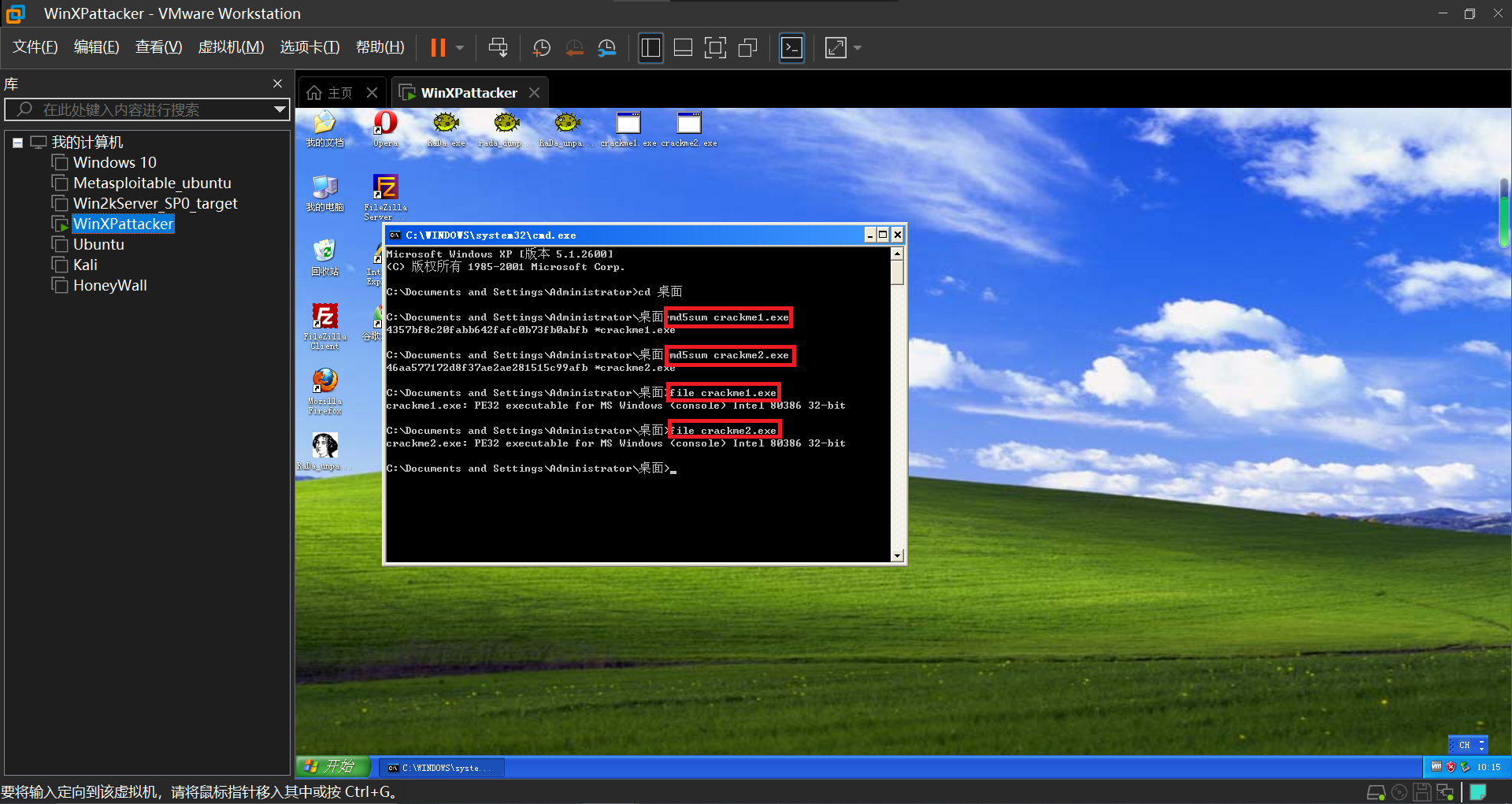
Task: Select the portrait RaDa_unpa desktop icon
Action: (324, 451)
